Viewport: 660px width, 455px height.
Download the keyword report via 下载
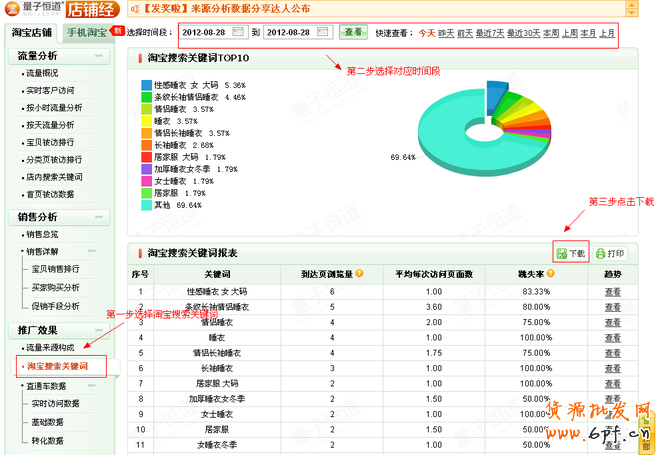[571, 253]
